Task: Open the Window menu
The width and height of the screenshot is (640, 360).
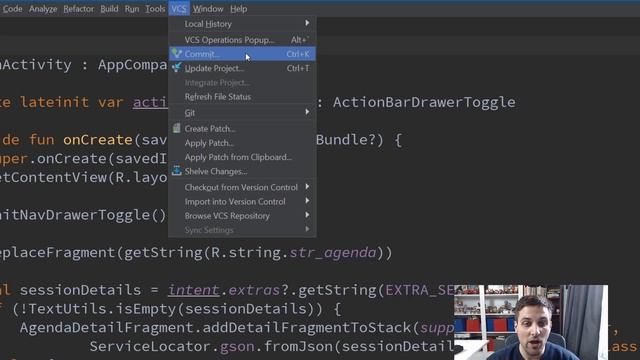Action: pyautogui.click(x=208, y=9)
